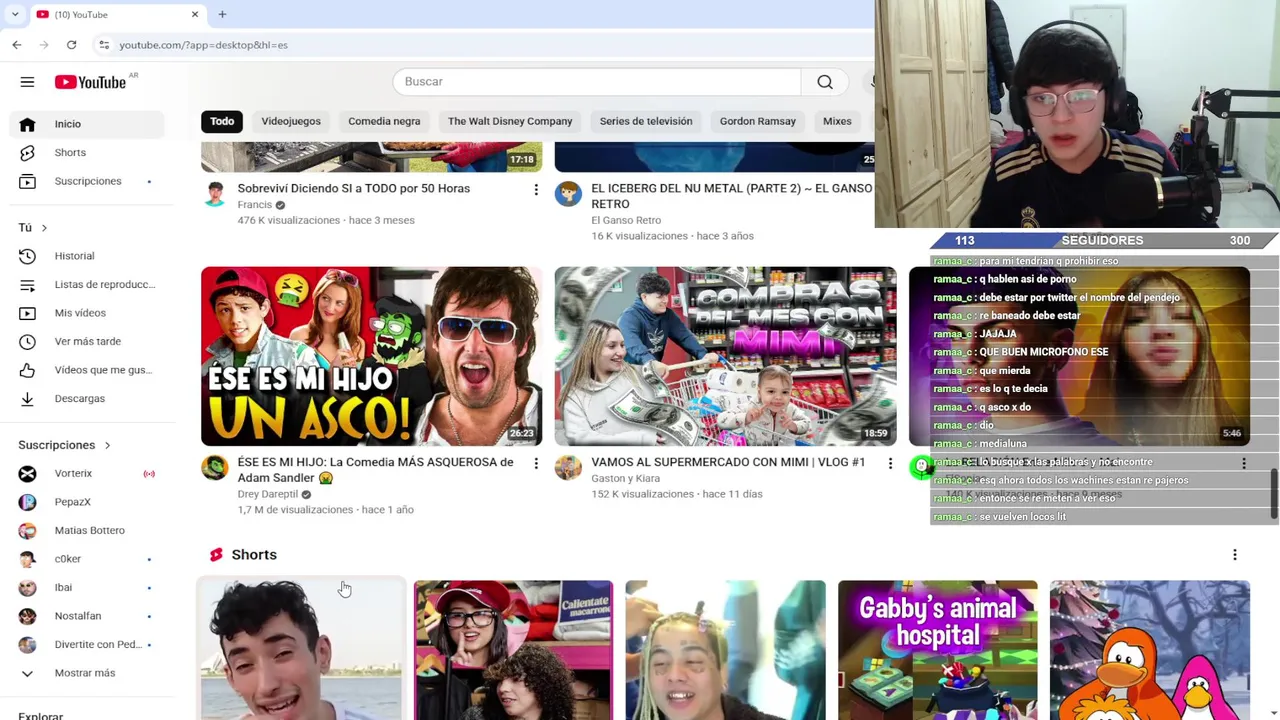
Task: Open Gabby's animal hospital short
Action: [x=937, y=650]
